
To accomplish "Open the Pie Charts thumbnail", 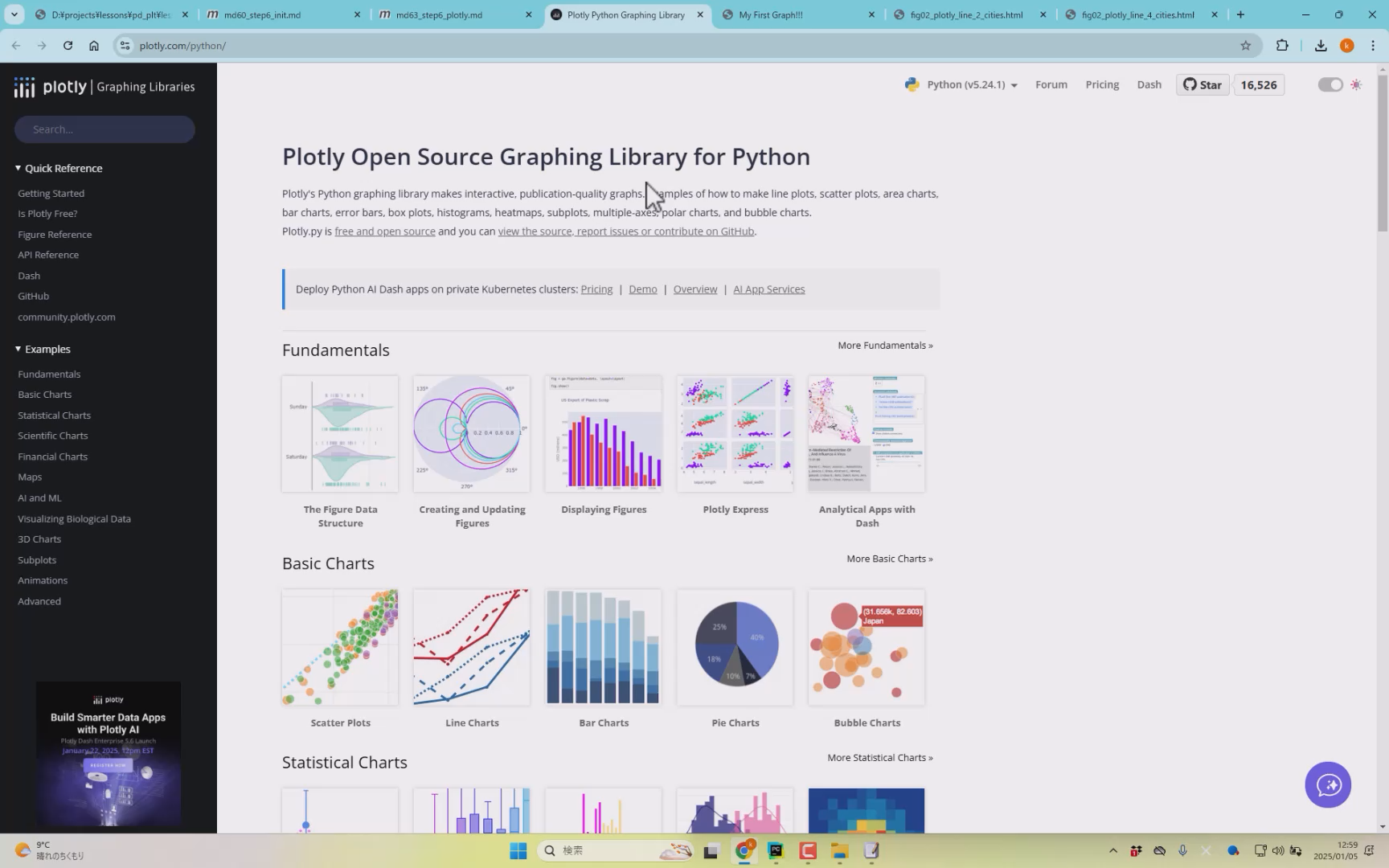I will [735, 648].
